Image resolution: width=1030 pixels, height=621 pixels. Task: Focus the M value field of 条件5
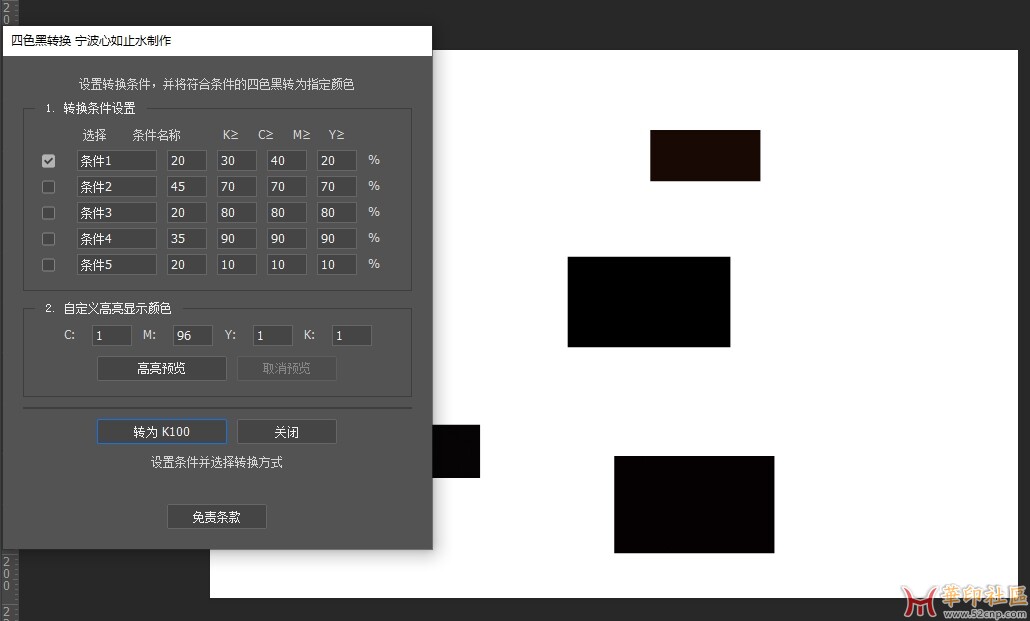tap(286, 265)
